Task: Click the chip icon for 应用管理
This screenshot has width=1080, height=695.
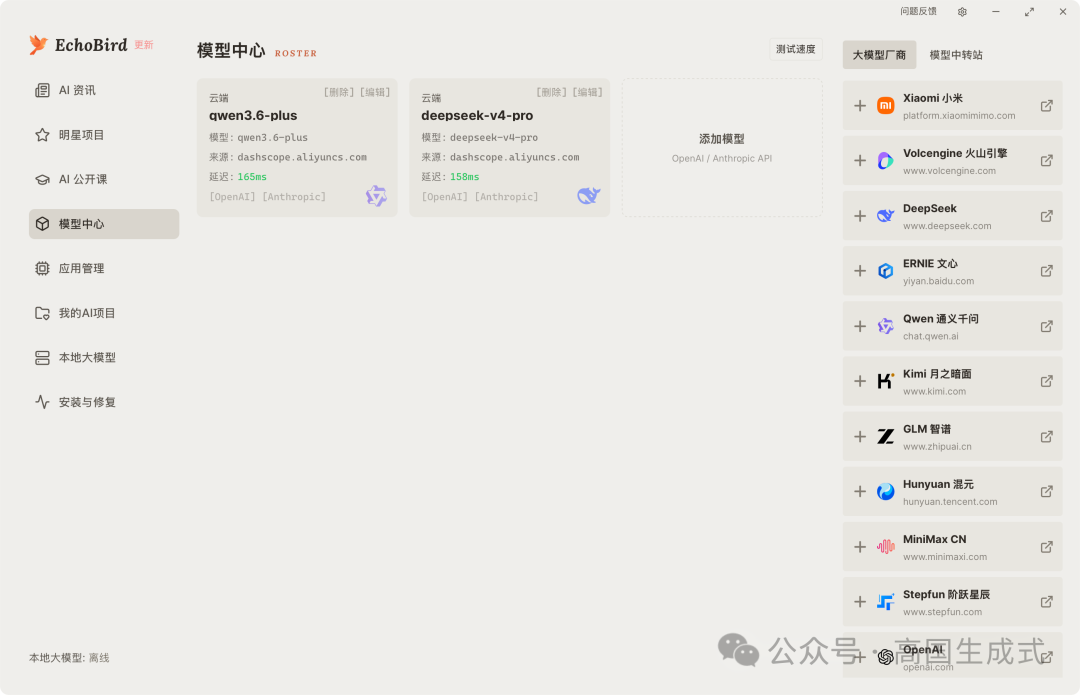Action: click(x=42, y=269)
